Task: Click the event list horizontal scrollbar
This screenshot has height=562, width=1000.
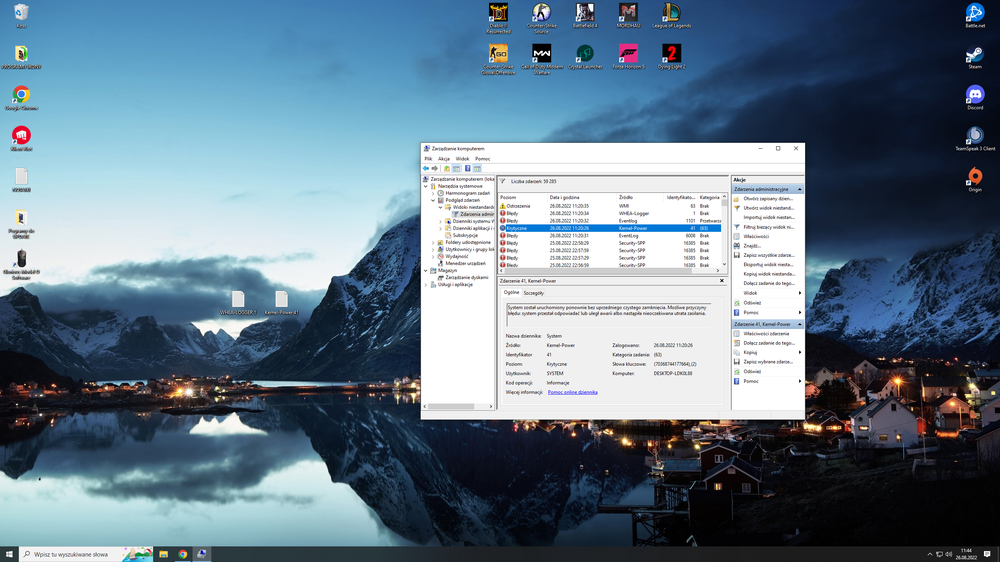Action: [x=610, y=270]
